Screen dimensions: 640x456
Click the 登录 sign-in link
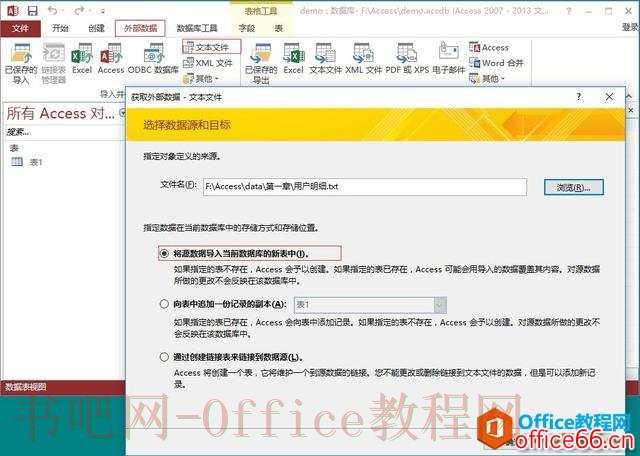(x=631, y=27)
